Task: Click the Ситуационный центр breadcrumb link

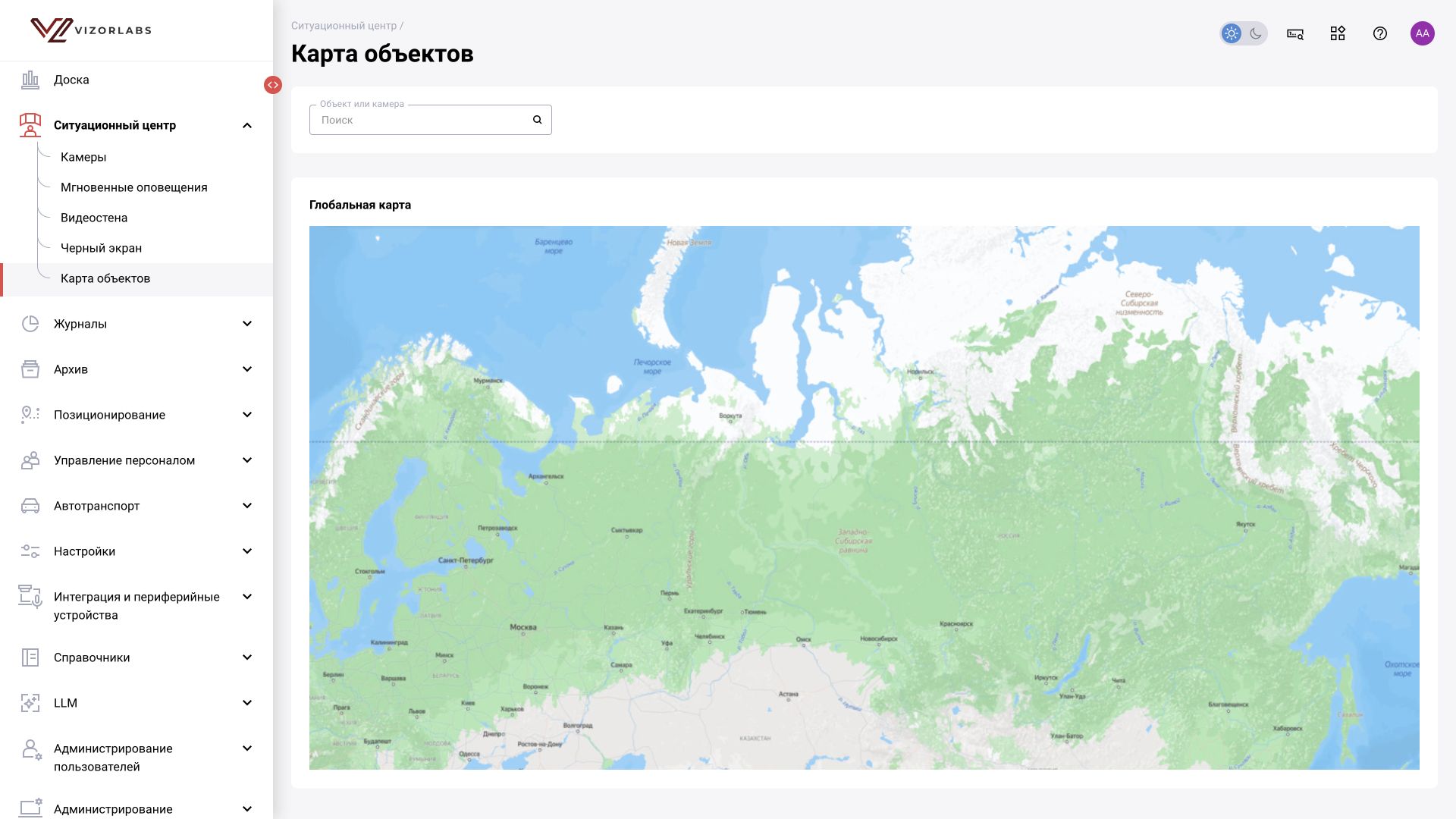Action: (344, 26)
